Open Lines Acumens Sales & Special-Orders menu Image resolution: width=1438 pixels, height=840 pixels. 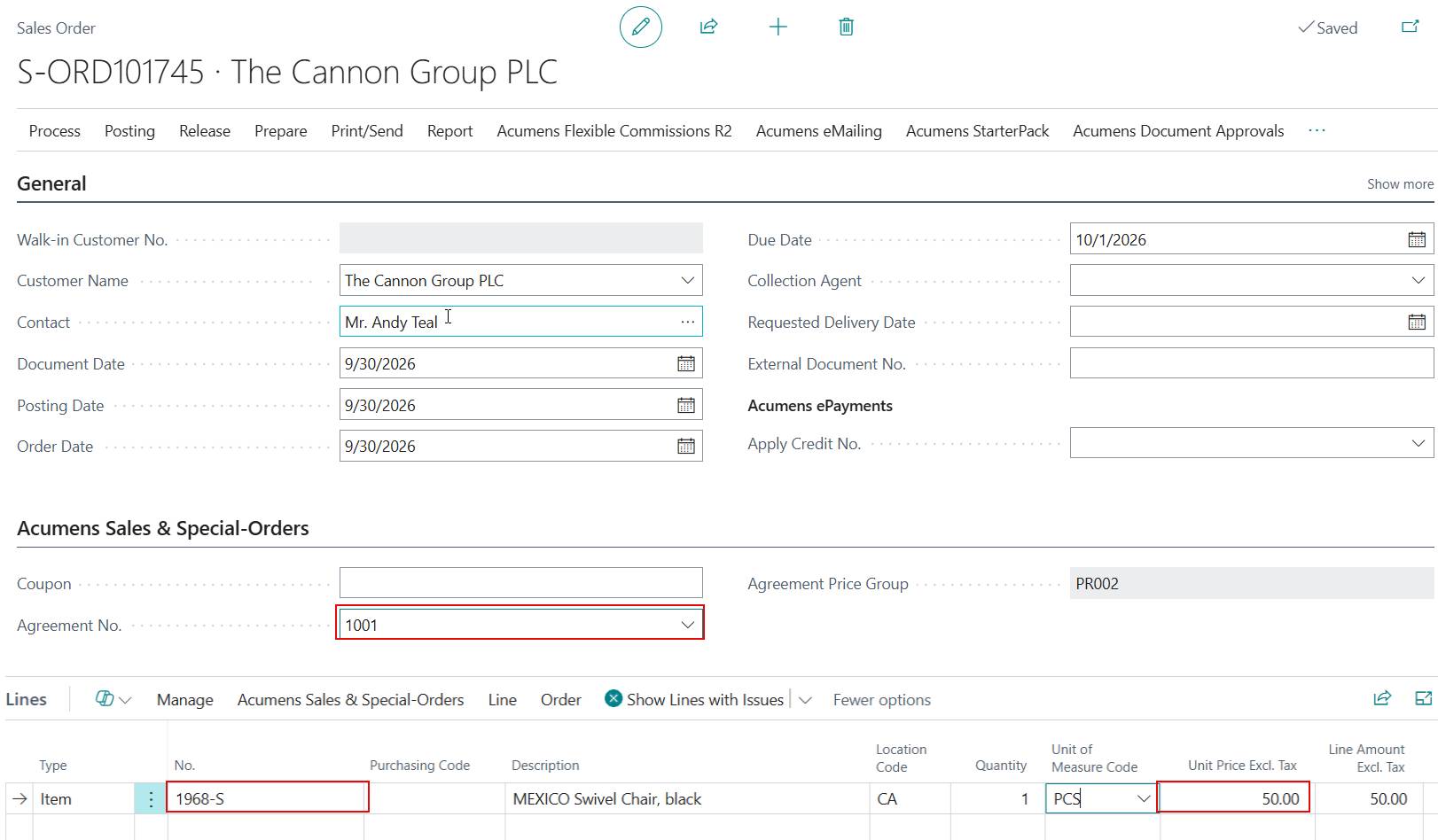(x=351, y=700)
